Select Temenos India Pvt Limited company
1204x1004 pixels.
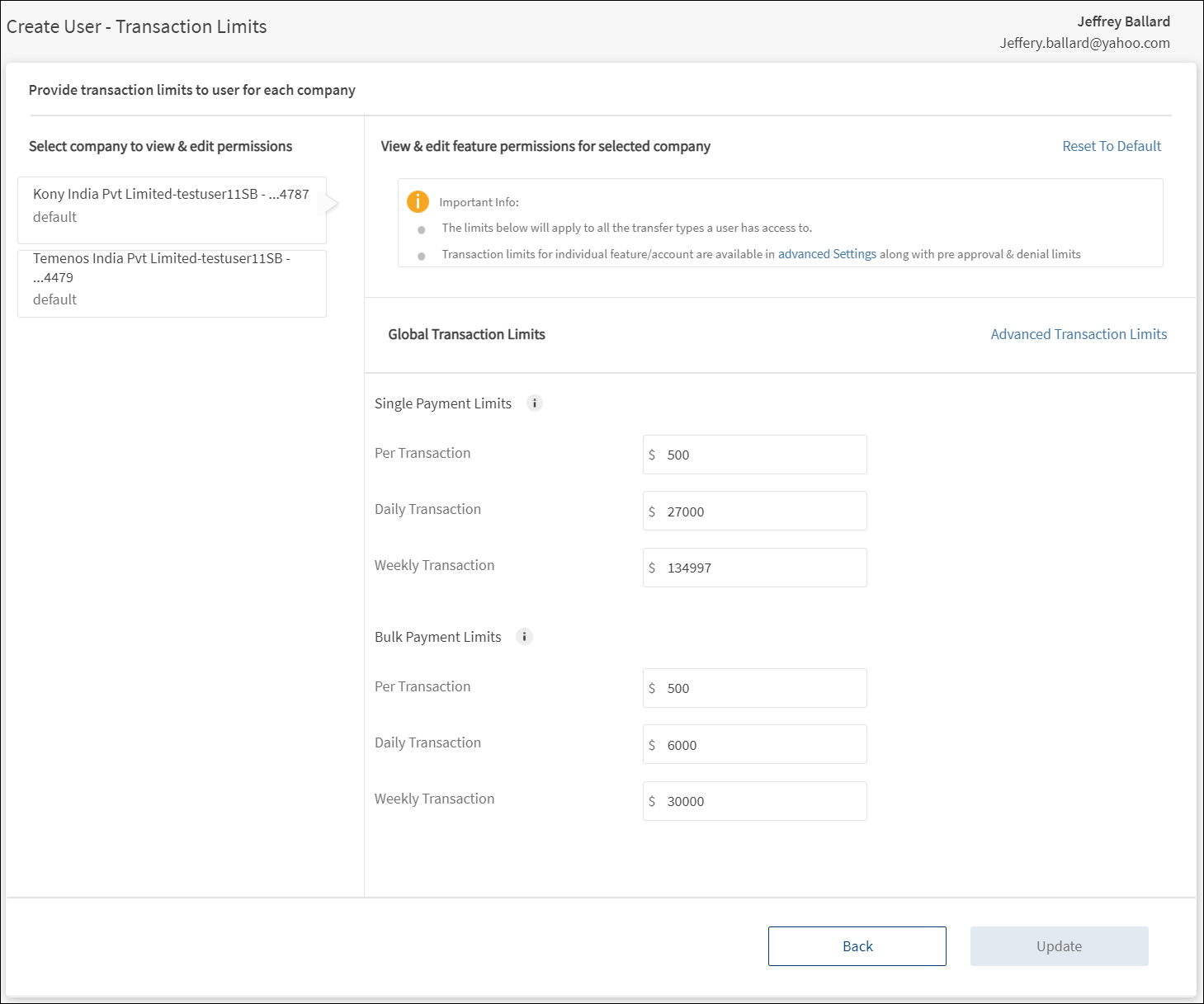tap(172, 280)
